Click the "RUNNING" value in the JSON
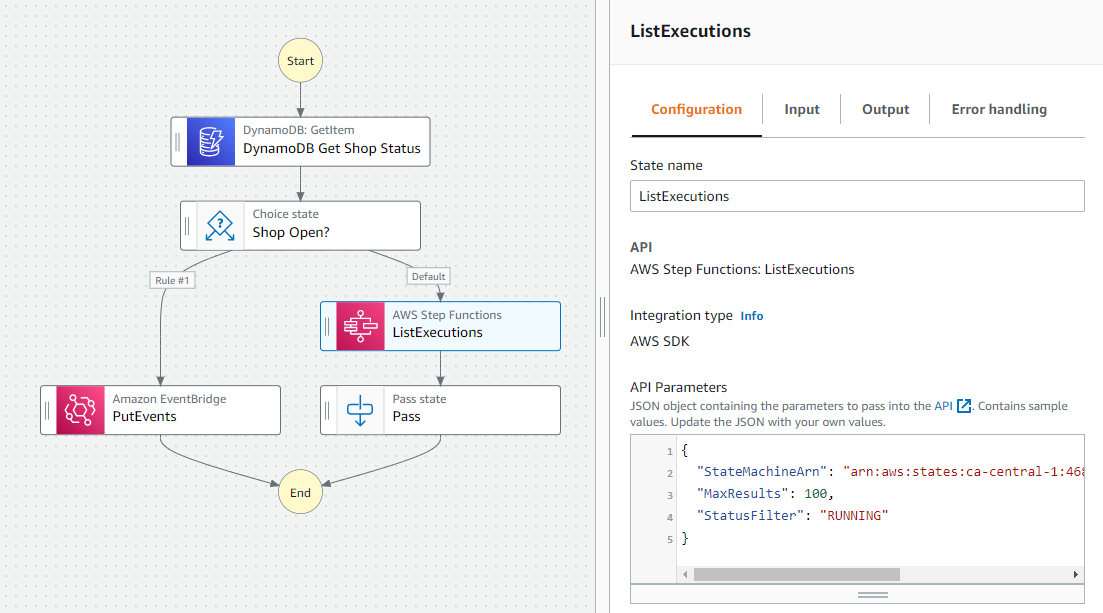Image resolution: width=1103 pixels, height=613 pixels. tap(854, 515)
